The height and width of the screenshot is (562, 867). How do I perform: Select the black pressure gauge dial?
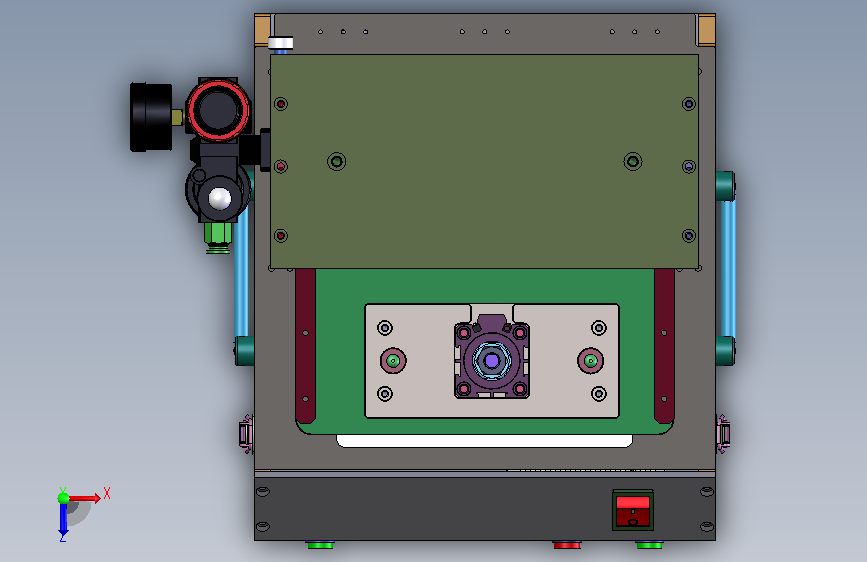(151, 117)
